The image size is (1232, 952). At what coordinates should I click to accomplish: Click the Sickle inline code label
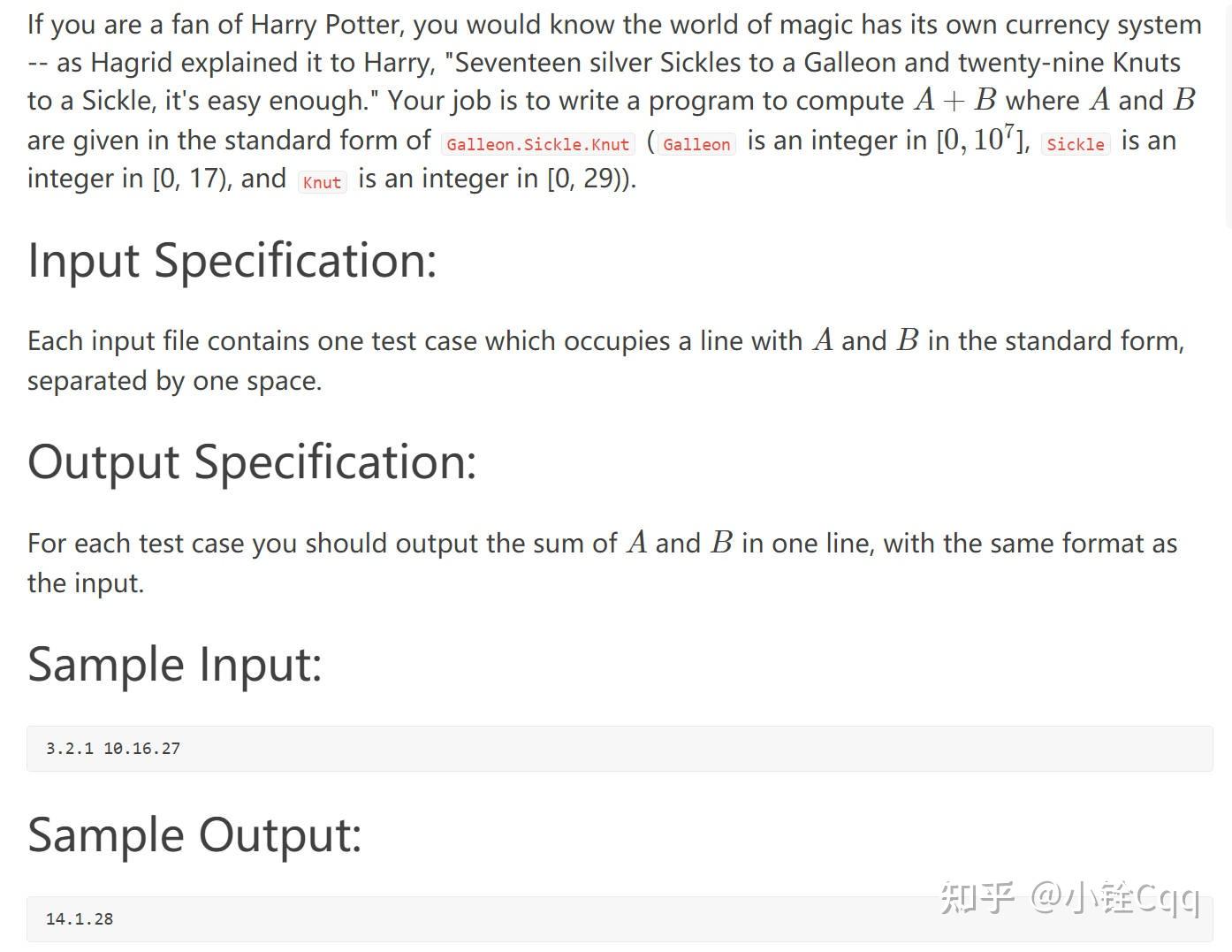[1076, 144]
